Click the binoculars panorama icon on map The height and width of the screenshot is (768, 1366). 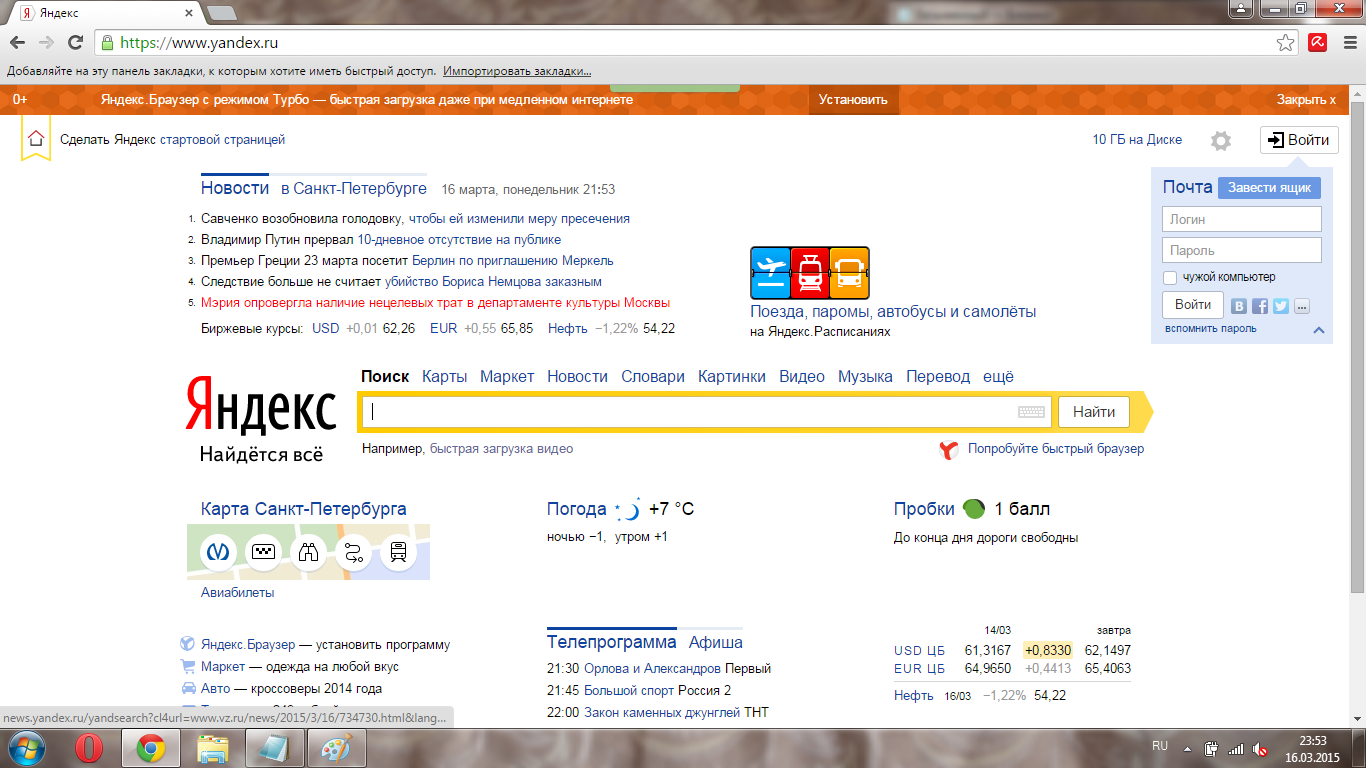point(308,552)
